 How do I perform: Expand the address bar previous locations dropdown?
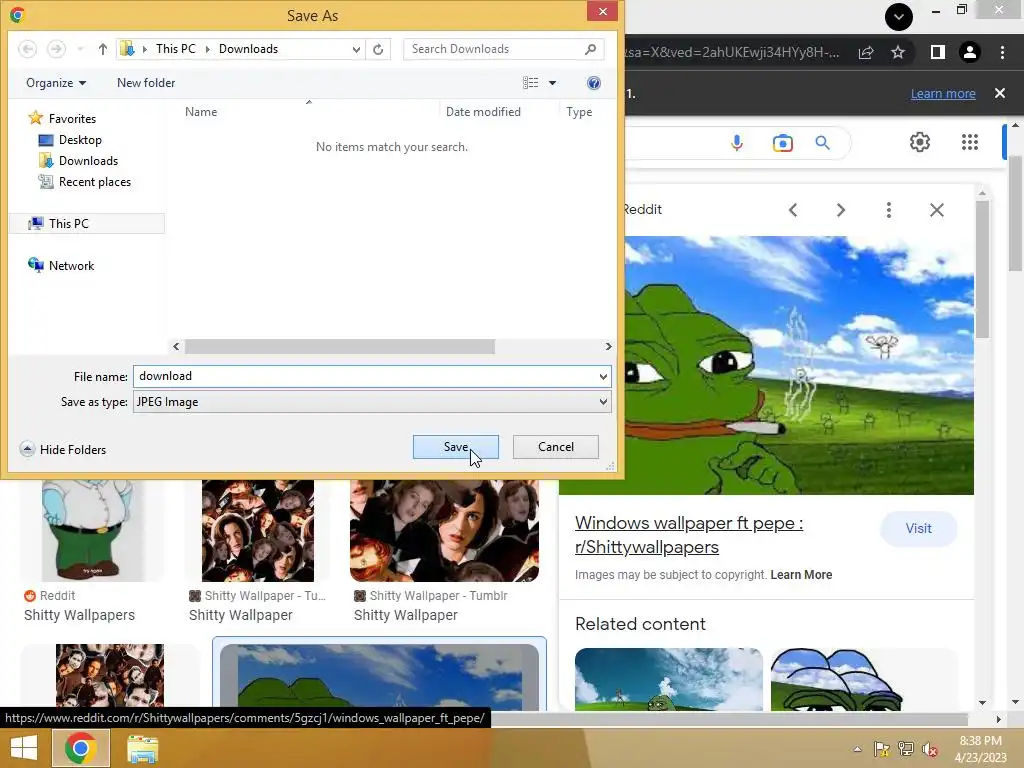(x=356, y=49)
